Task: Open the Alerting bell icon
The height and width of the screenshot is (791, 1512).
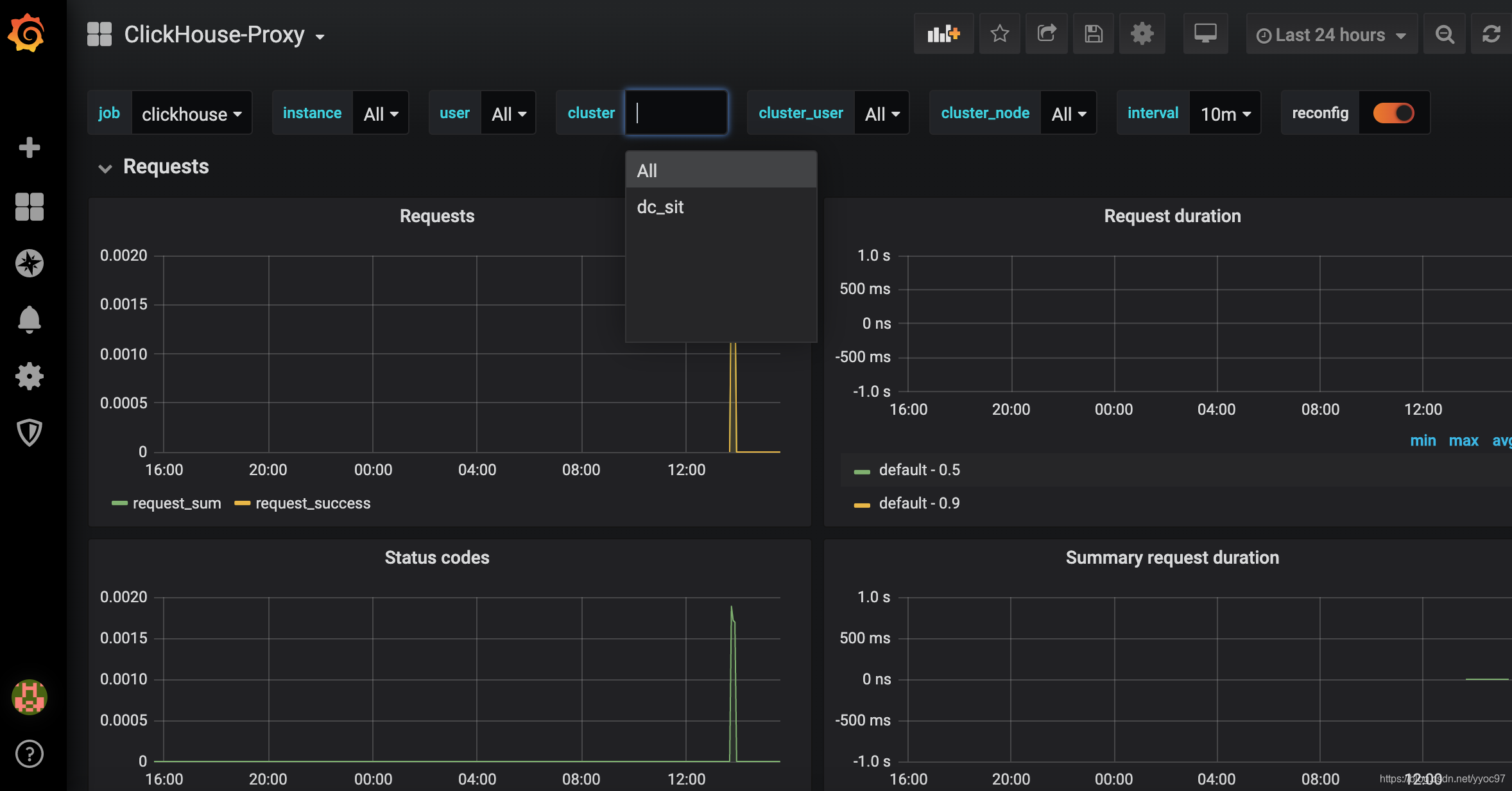Action: click(x=30, y=320)
